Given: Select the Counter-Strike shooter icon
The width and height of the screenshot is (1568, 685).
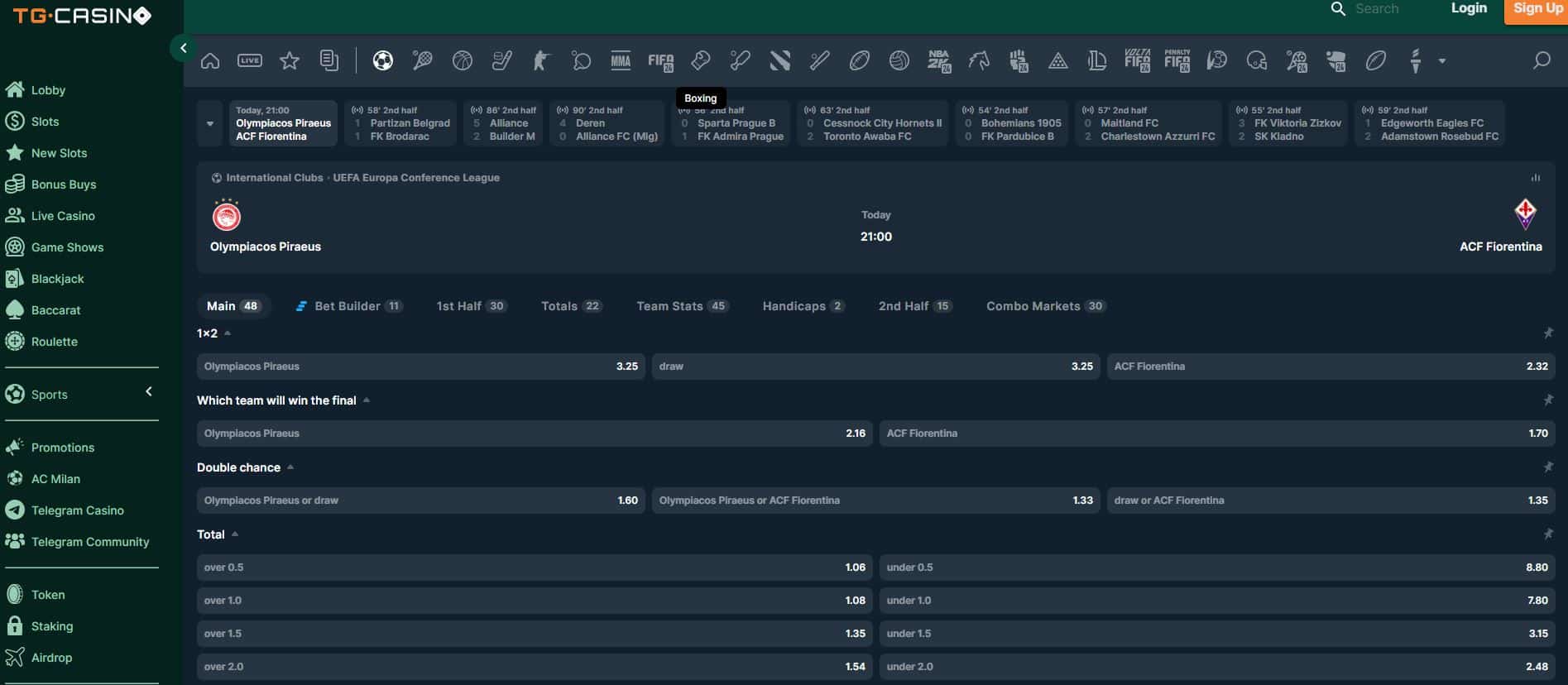Looking at the screenshot, I should 541,60.
